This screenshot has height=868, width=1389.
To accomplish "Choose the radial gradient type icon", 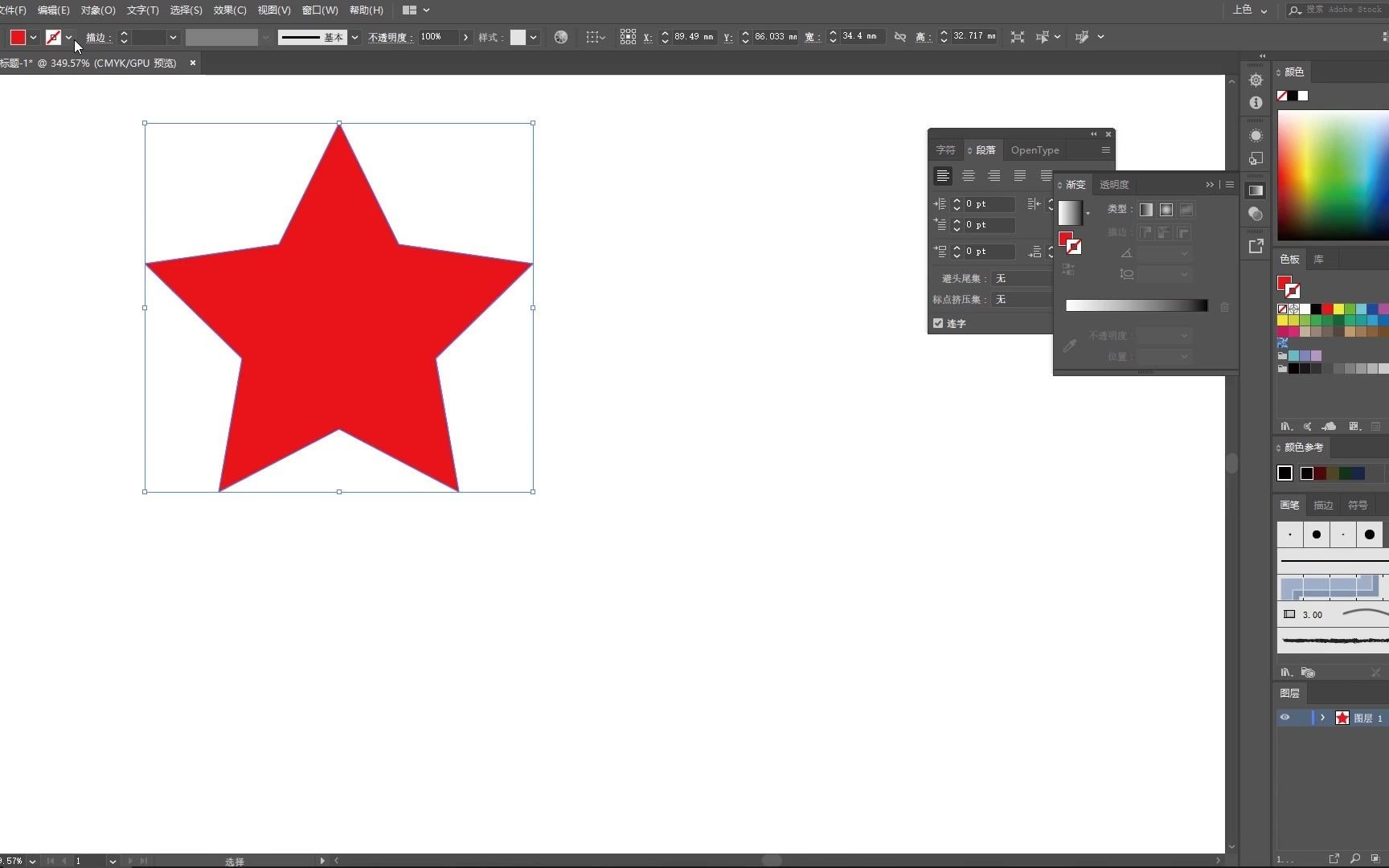I will pyautogui.click(x=1166, y=210).
